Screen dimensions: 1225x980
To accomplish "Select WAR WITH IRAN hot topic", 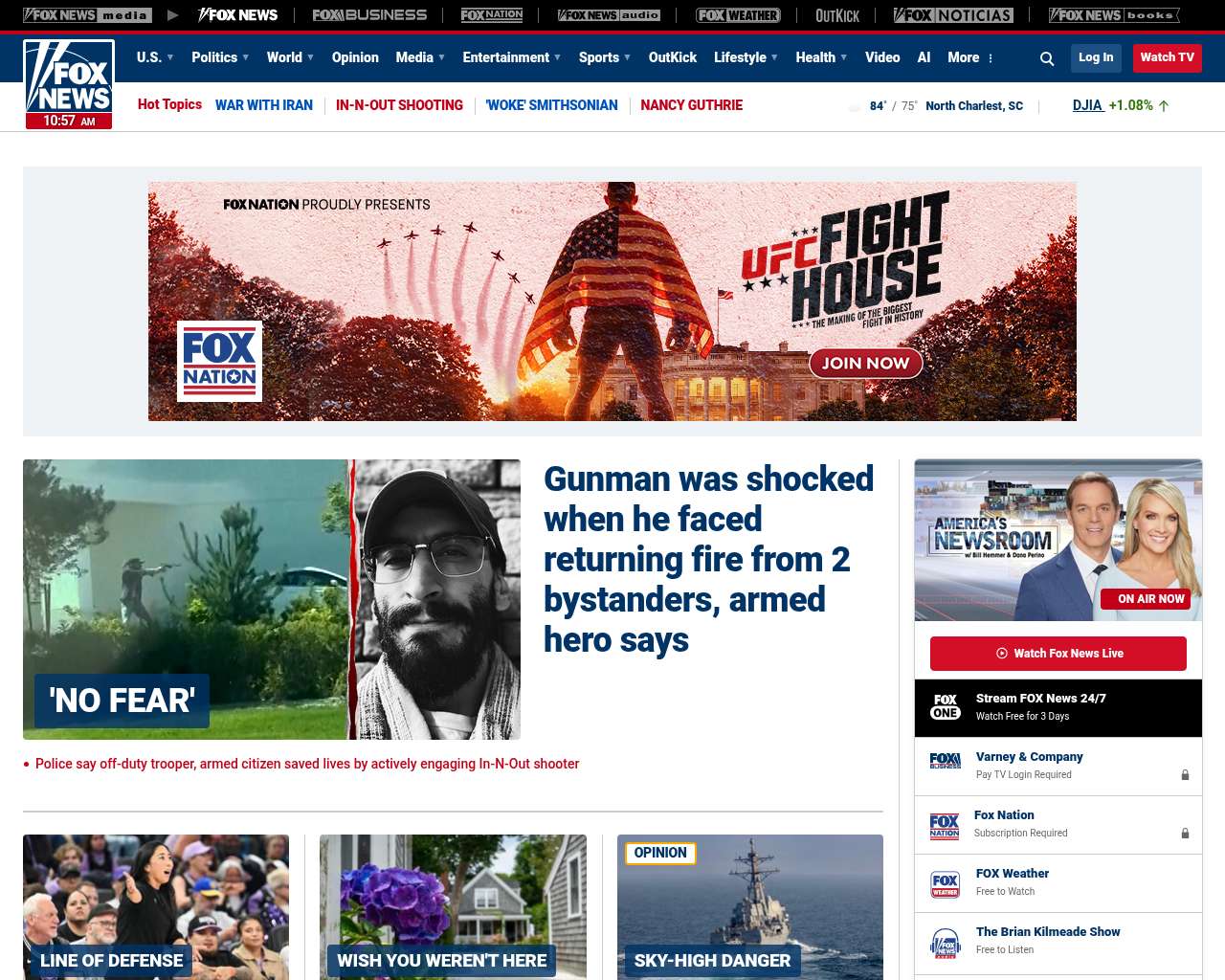I will point(264,105).
